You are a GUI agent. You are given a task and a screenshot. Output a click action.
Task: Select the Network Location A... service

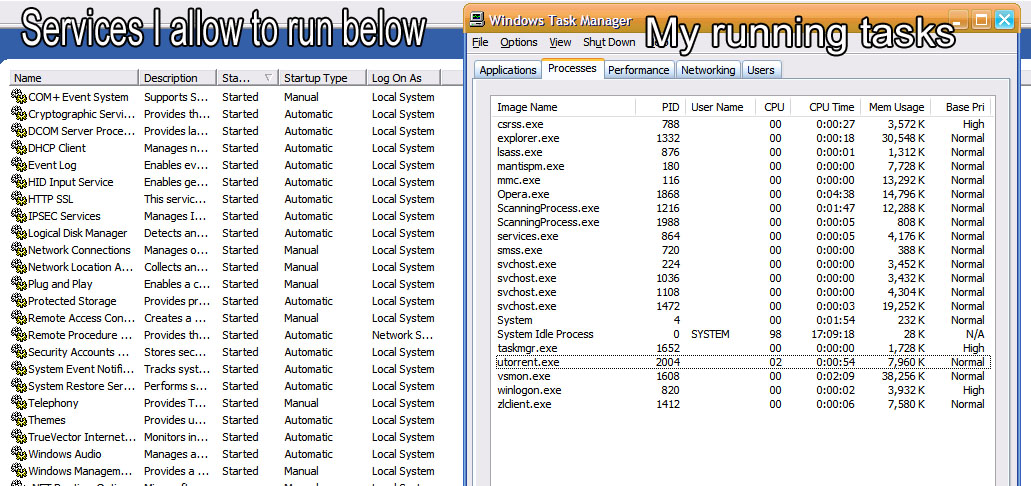224,267
